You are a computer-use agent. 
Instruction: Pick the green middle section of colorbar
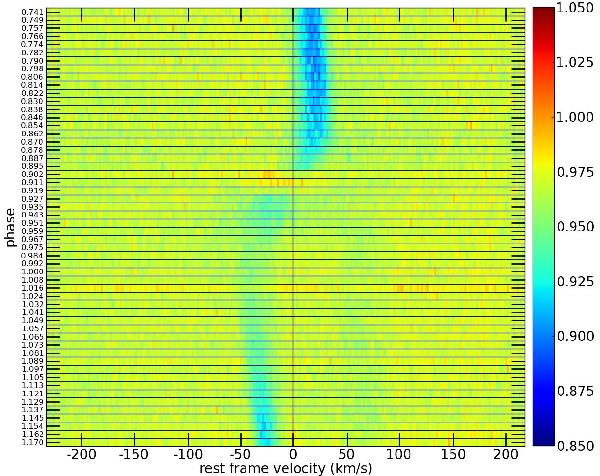544,226
